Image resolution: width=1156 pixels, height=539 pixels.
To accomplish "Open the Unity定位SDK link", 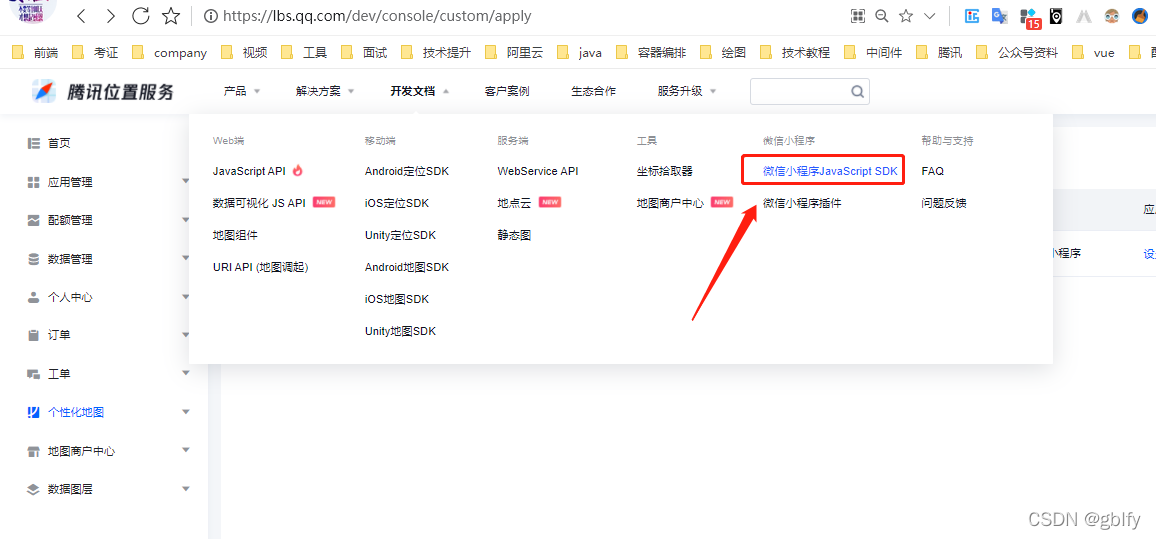I will pos(400,235).
